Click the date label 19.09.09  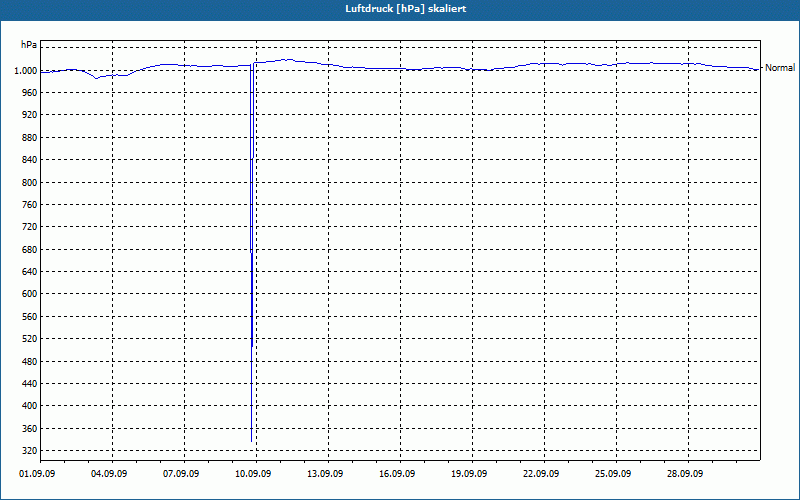pyautogui.click(x=469, y=474)
